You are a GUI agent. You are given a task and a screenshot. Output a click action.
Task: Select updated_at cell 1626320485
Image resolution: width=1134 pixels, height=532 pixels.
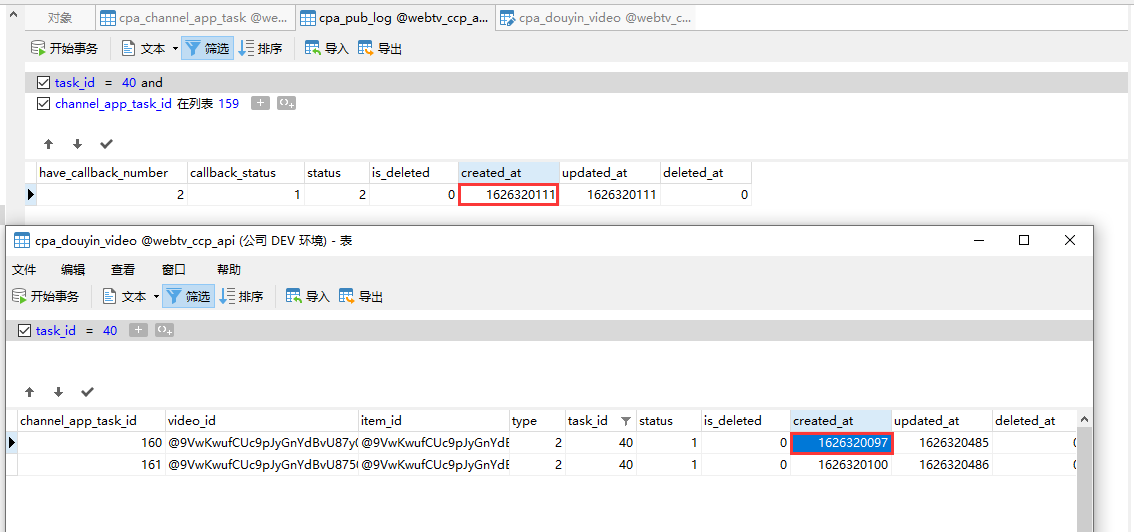pos(941,443)
